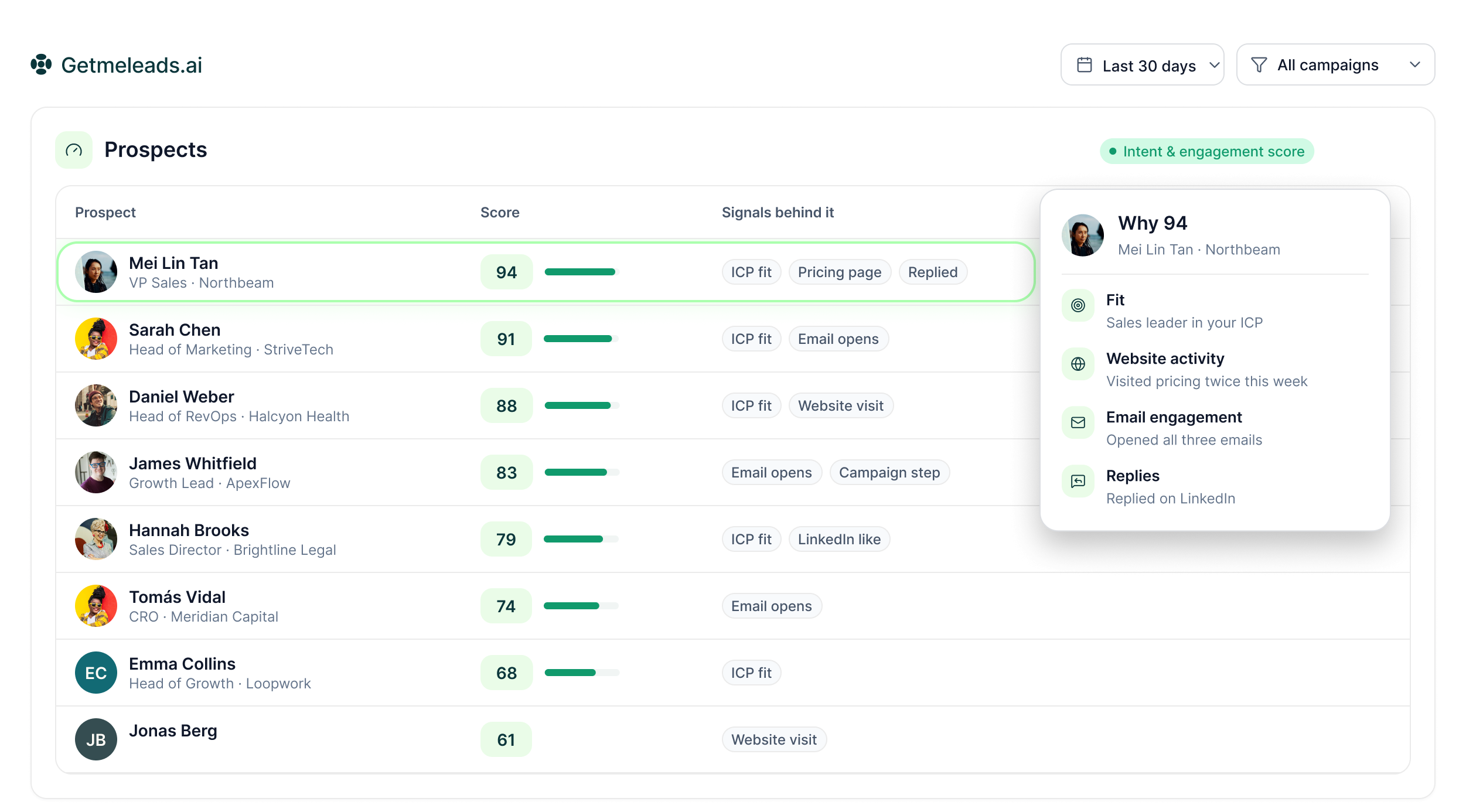This screenshot has width=1466, height=812.
Task: Click Emma Collins's ICP fit chip
Action: [x=751, y=673]
